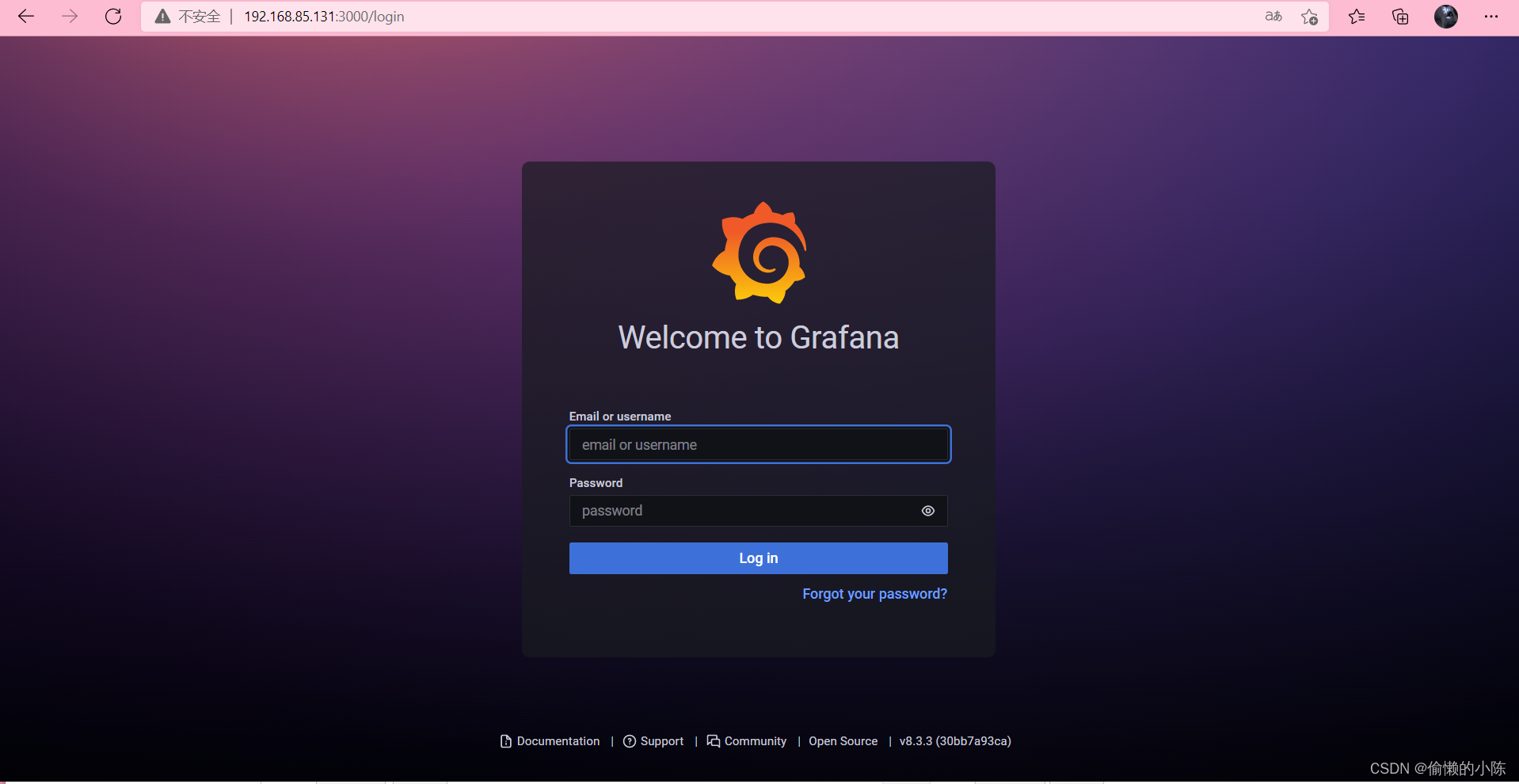Reload the page with refresh icon
This screenshot has height=784, width=1519.
pos(113,17)
